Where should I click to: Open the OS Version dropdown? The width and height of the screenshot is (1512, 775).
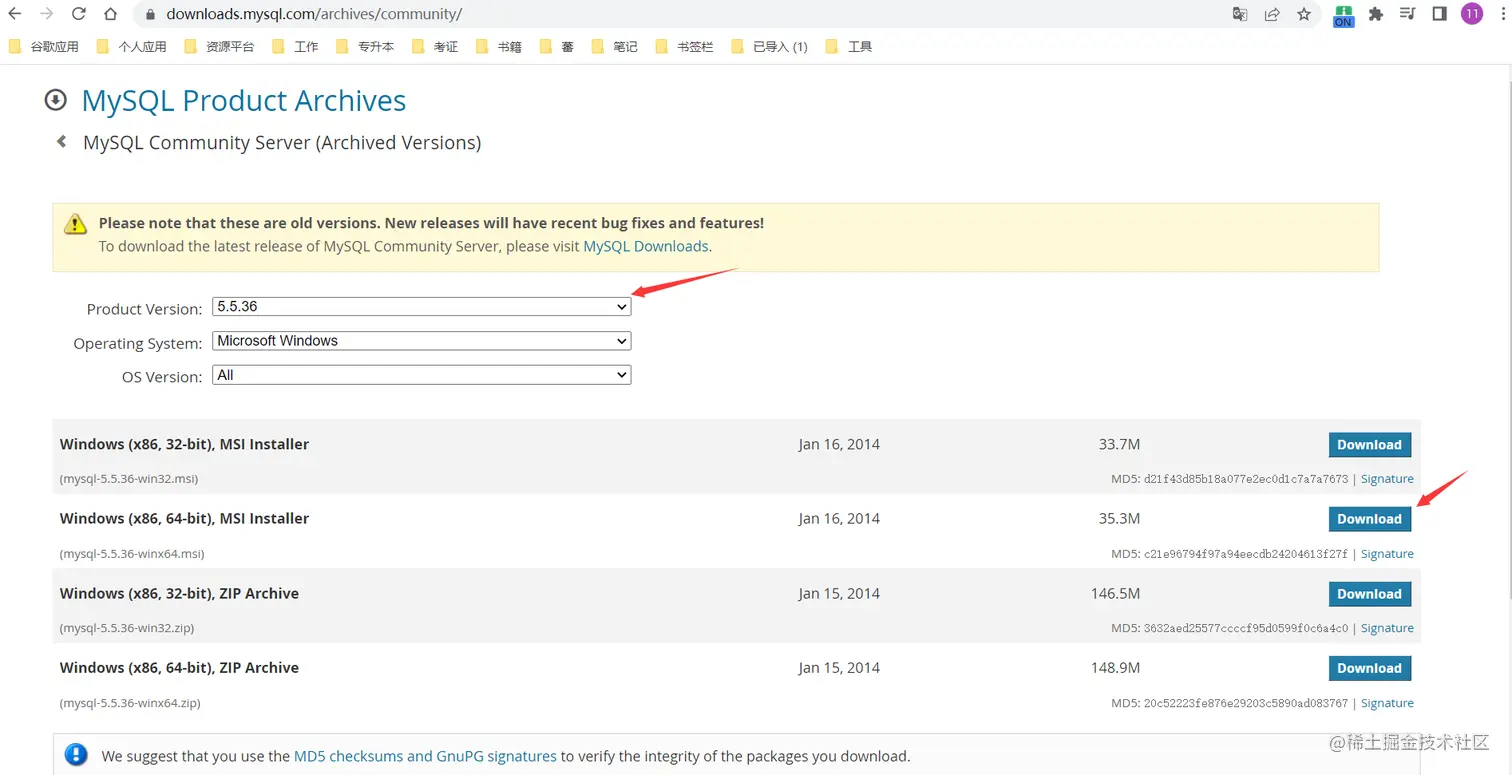[x=421, y=375]
